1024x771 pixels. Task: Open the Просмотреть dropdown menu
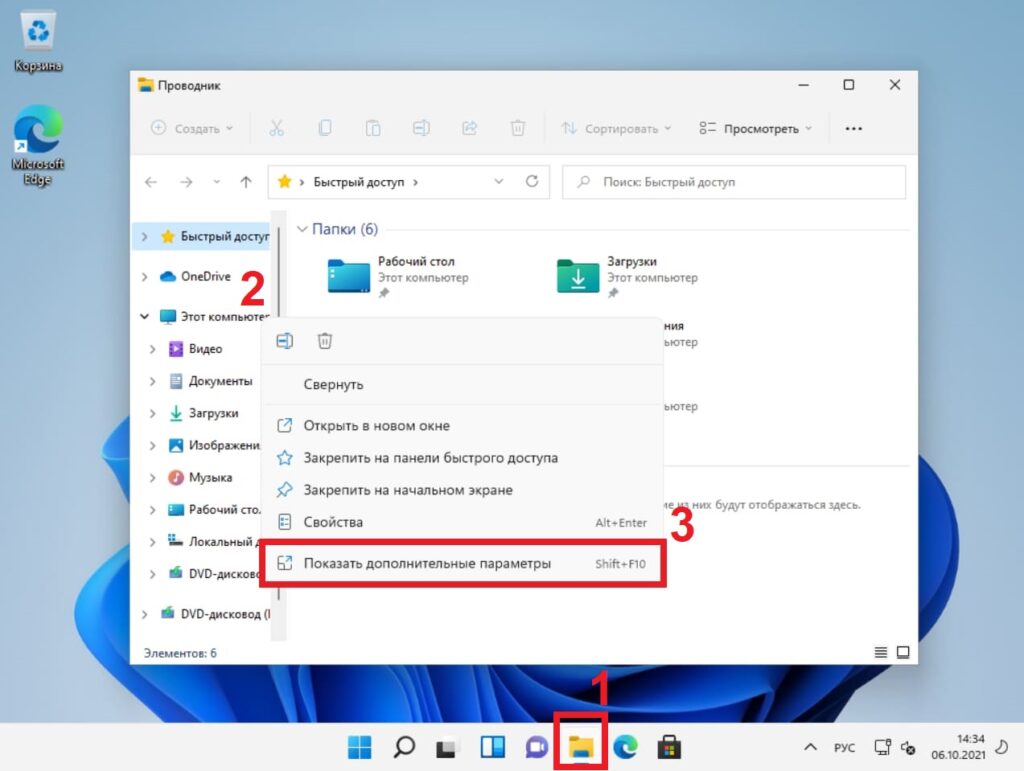(x=756, y=128)
